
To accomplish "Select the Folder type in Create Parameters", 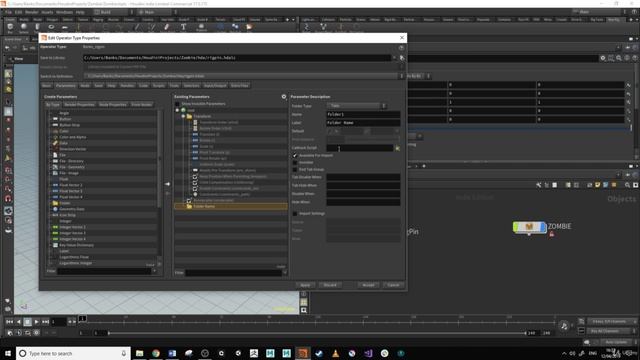I will click(x=65, y=203).
